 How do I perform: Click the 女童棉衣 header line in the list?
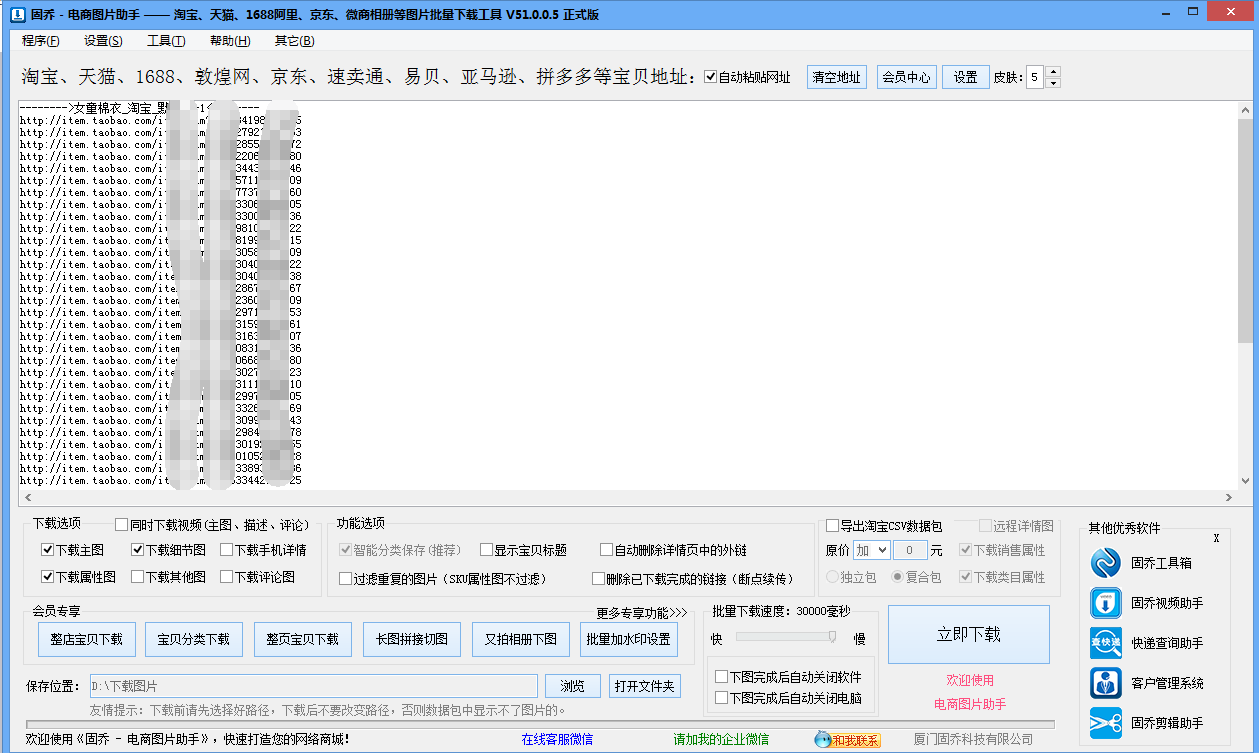click(140, 108)
